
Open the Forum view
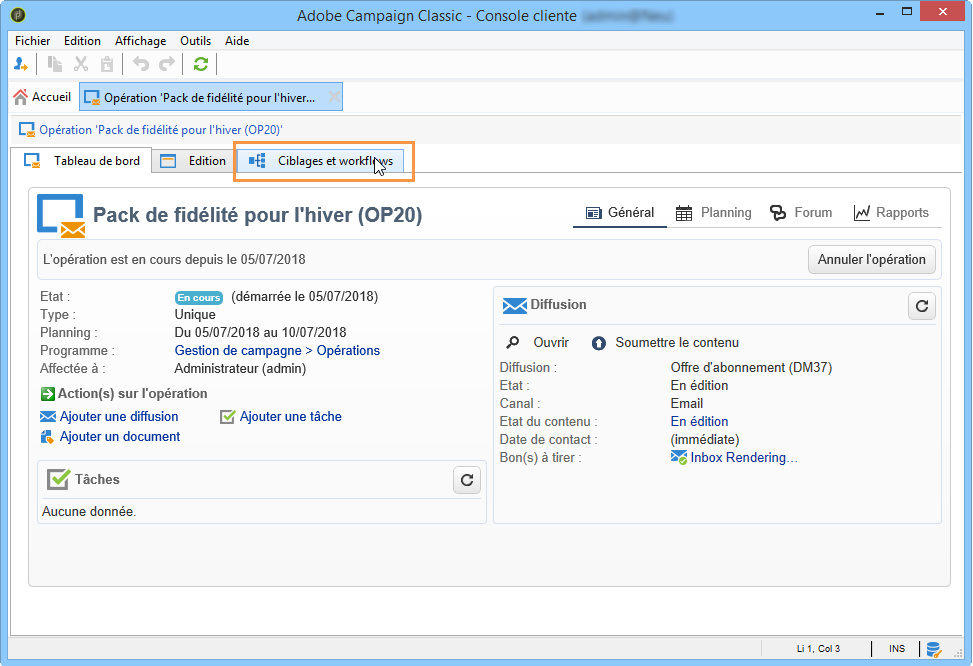[x=800, y=213]
